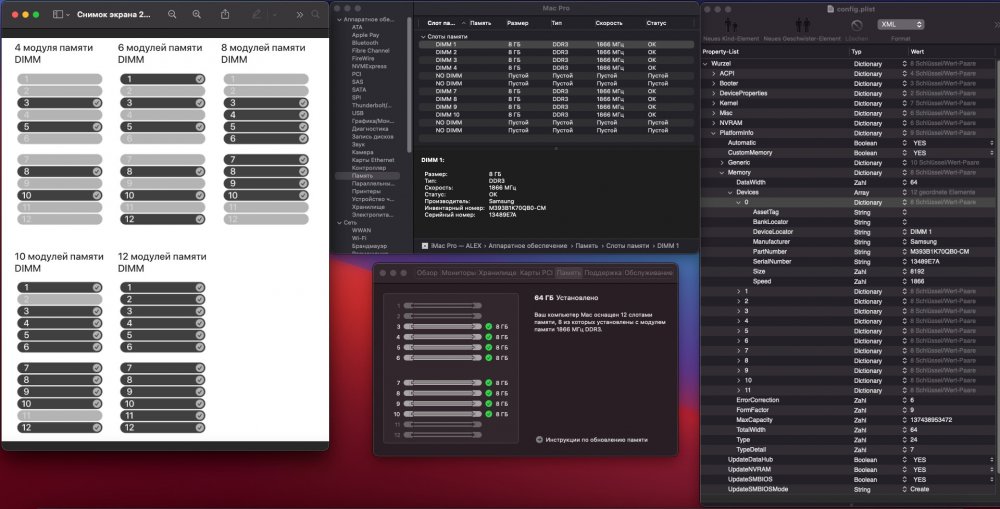Select the DIMM 10 row
Viewport: 1000px width, 509px height.
pyautogui.click(x=555, y=115)
